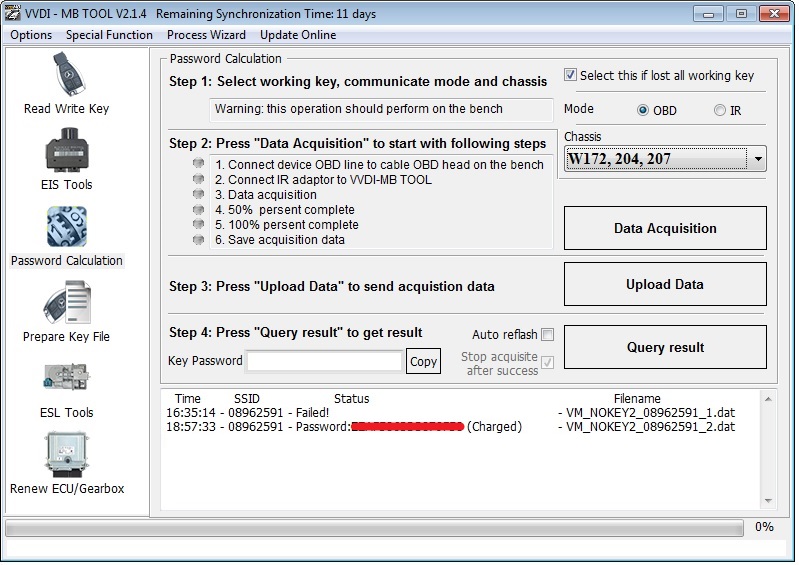Click status light for Save acquisition data
Screen dimensions: 799x565
[198, 239]
